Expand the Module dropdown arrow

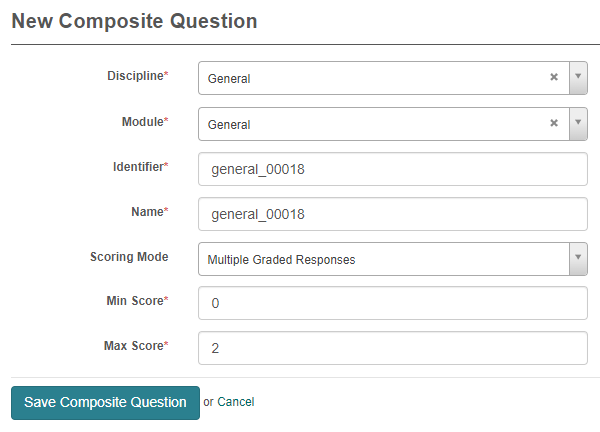[x=577, y=123]
